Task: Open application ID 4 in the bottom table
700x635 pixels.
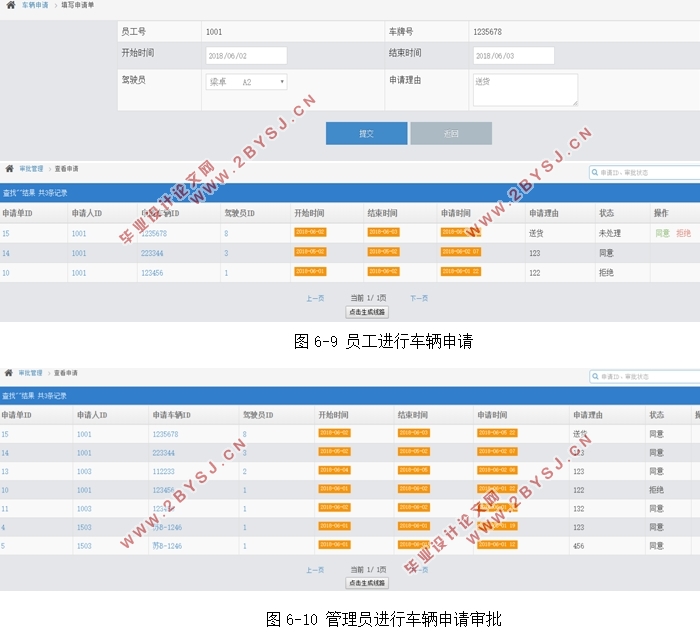Action: (3, 527)
